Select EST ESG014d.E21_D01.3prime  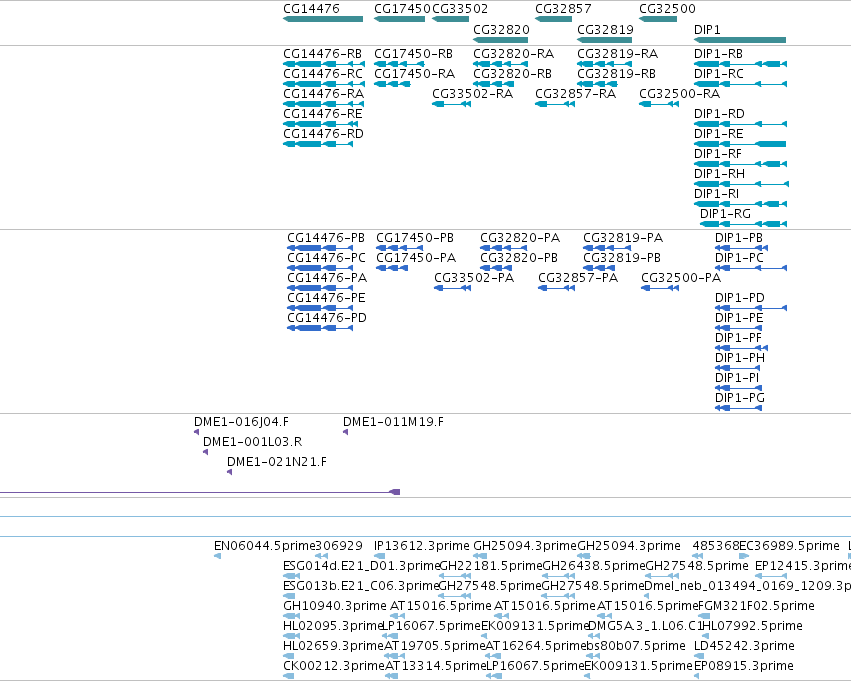coord(291,576)
